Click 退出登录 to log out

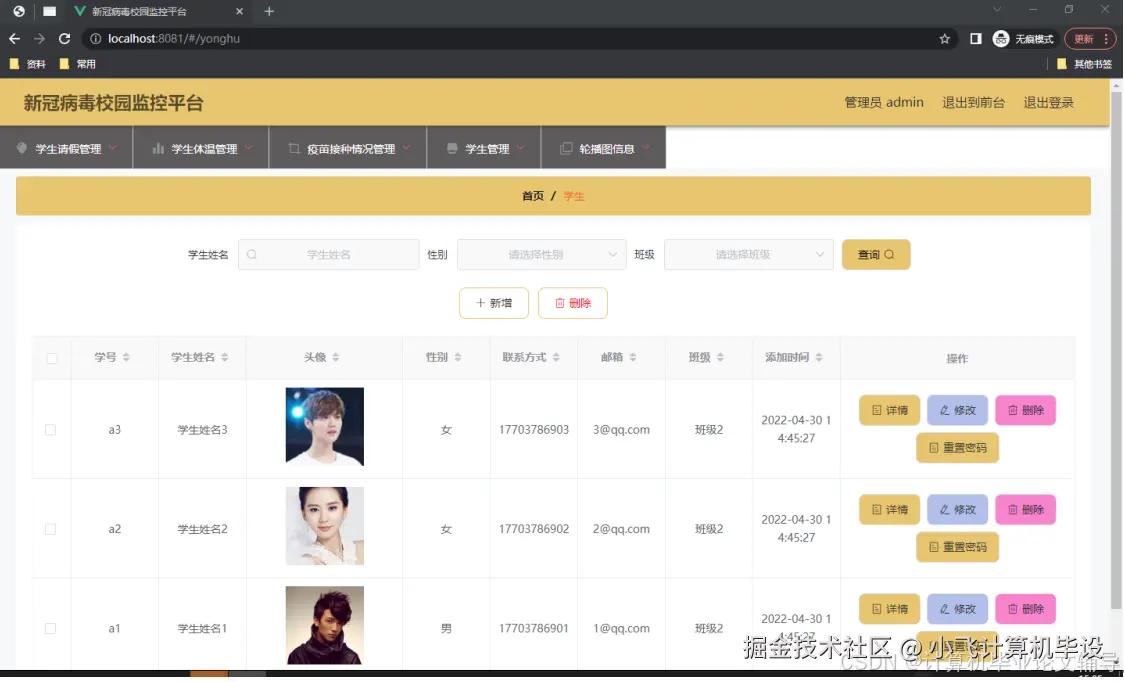tap(1049, 103)
